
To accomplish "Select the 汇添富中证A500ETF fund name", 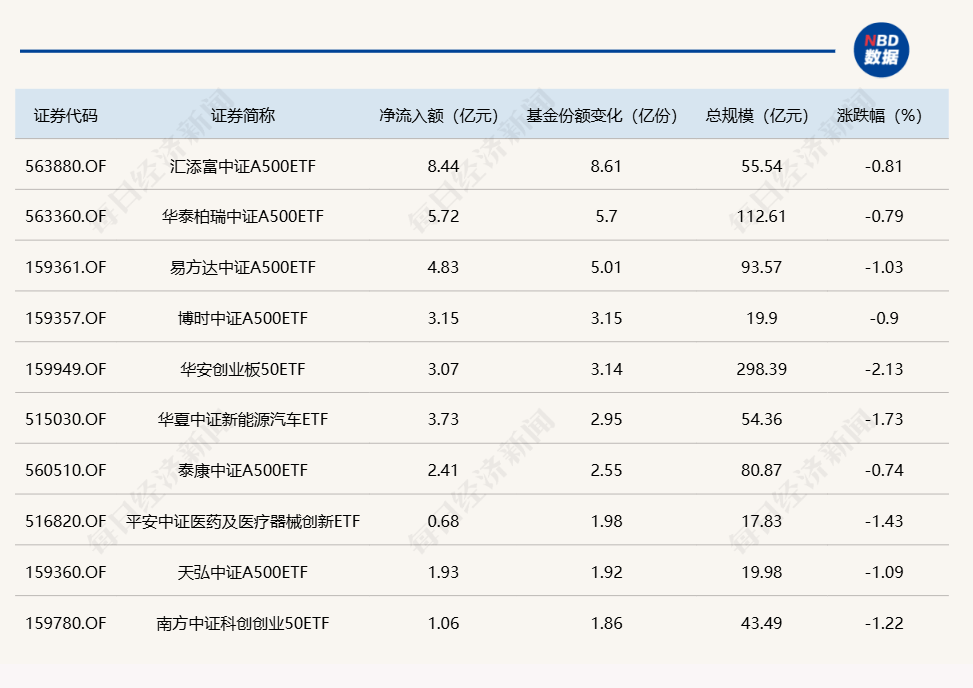I will [x=244, y=165].
